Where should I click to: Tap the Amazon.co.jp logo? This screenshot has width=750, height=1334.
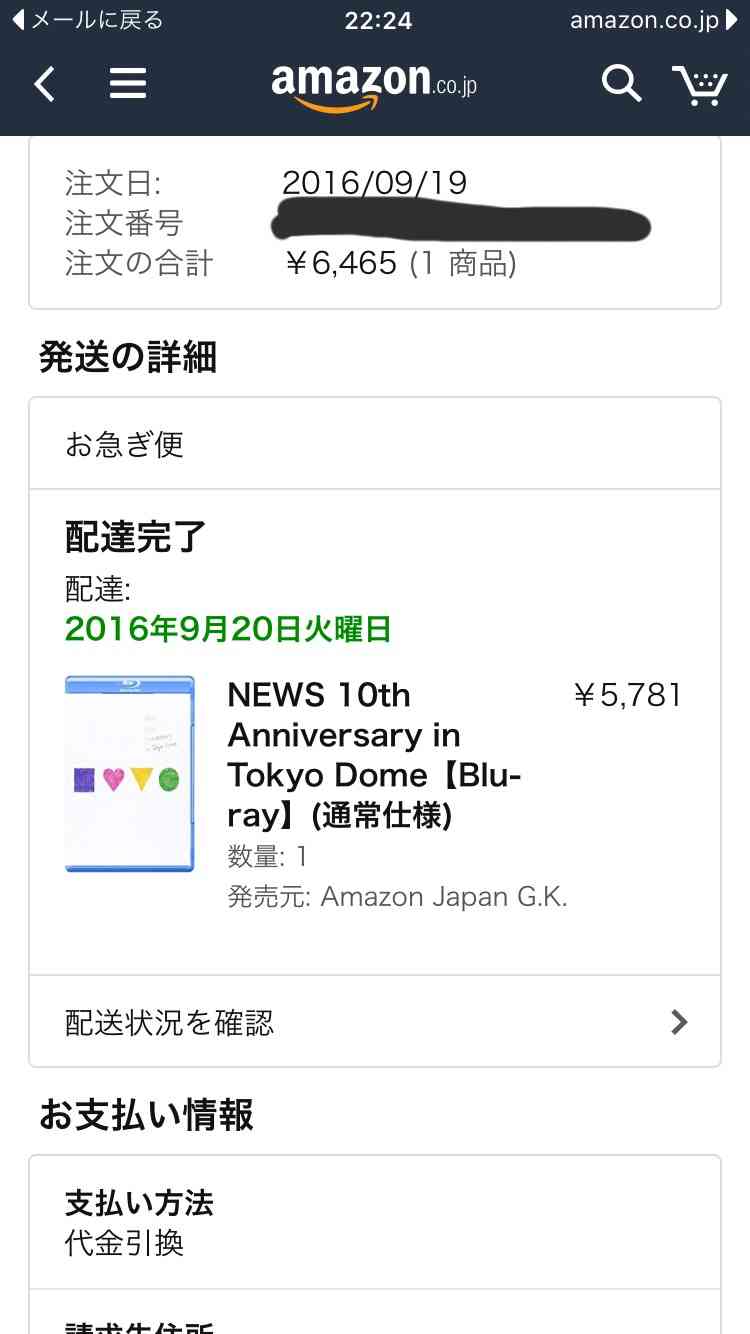(x=374, y=84)
